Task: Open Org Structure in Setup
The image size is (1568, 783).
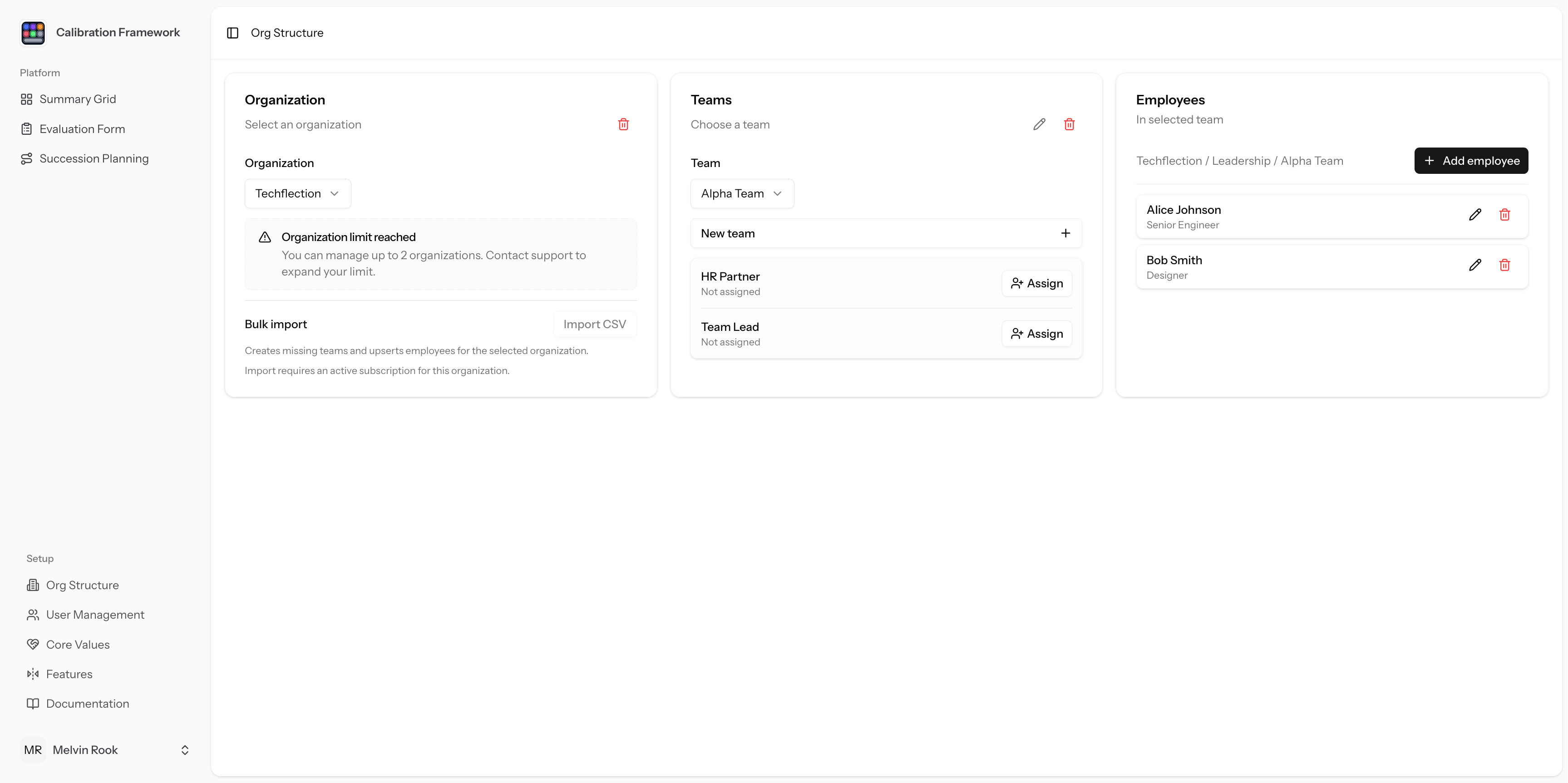Action: coord(82,585)
